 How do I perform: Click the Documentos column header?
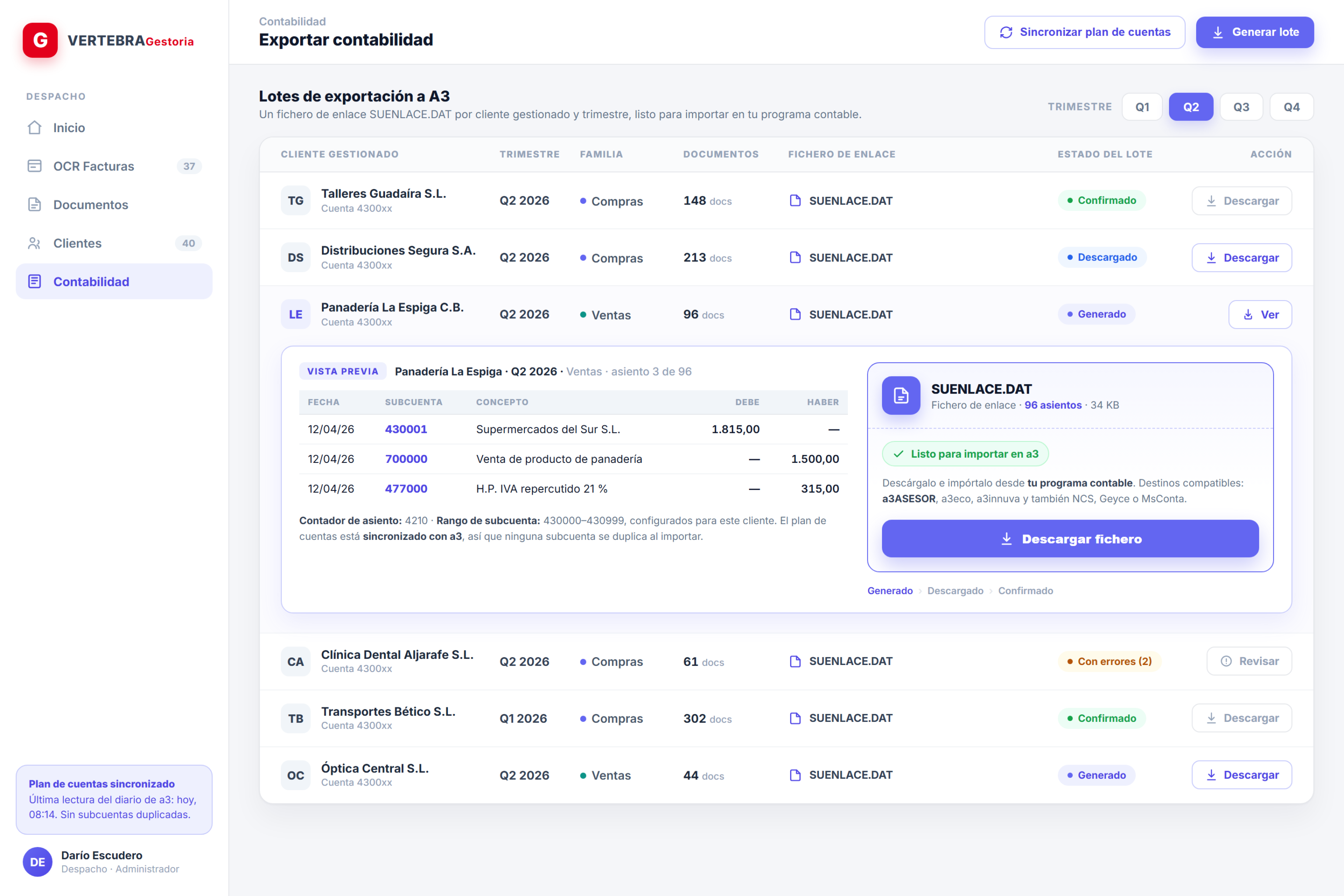721,154
